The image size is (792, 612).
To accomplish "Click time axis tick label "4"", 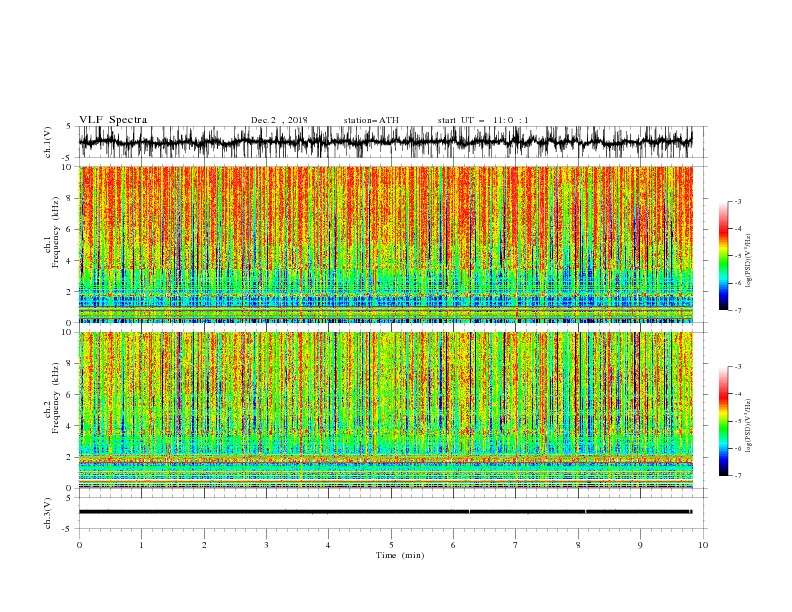I will [328, 545].
